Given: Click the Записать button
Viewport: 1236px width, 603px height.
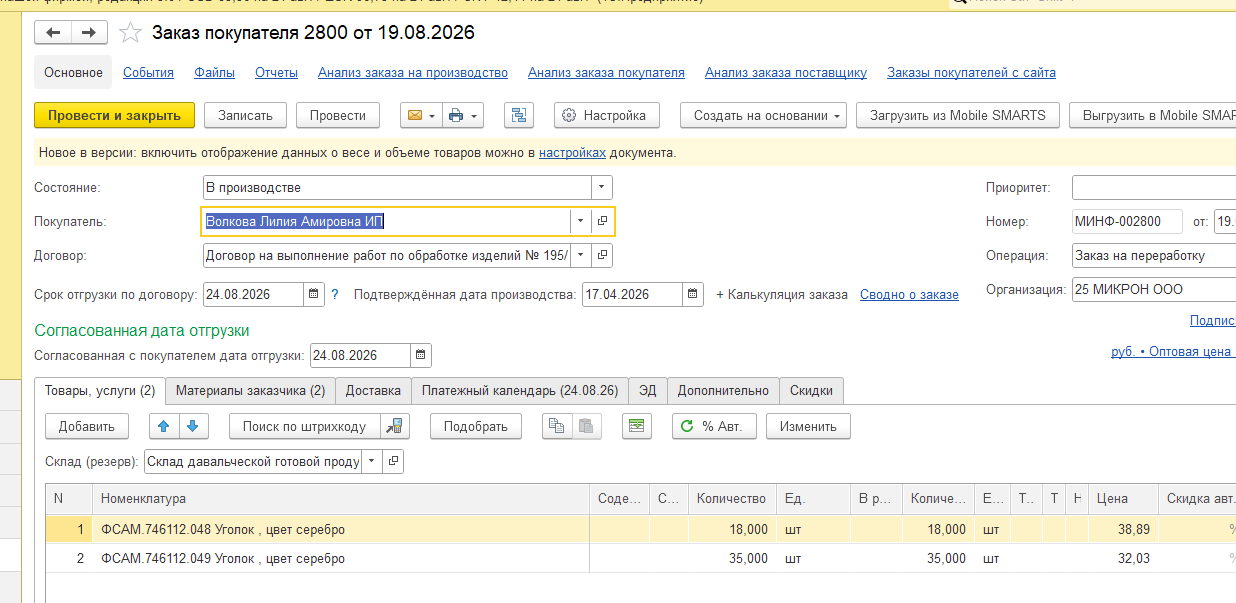Looking at the screenshot, I should point(245,115).
